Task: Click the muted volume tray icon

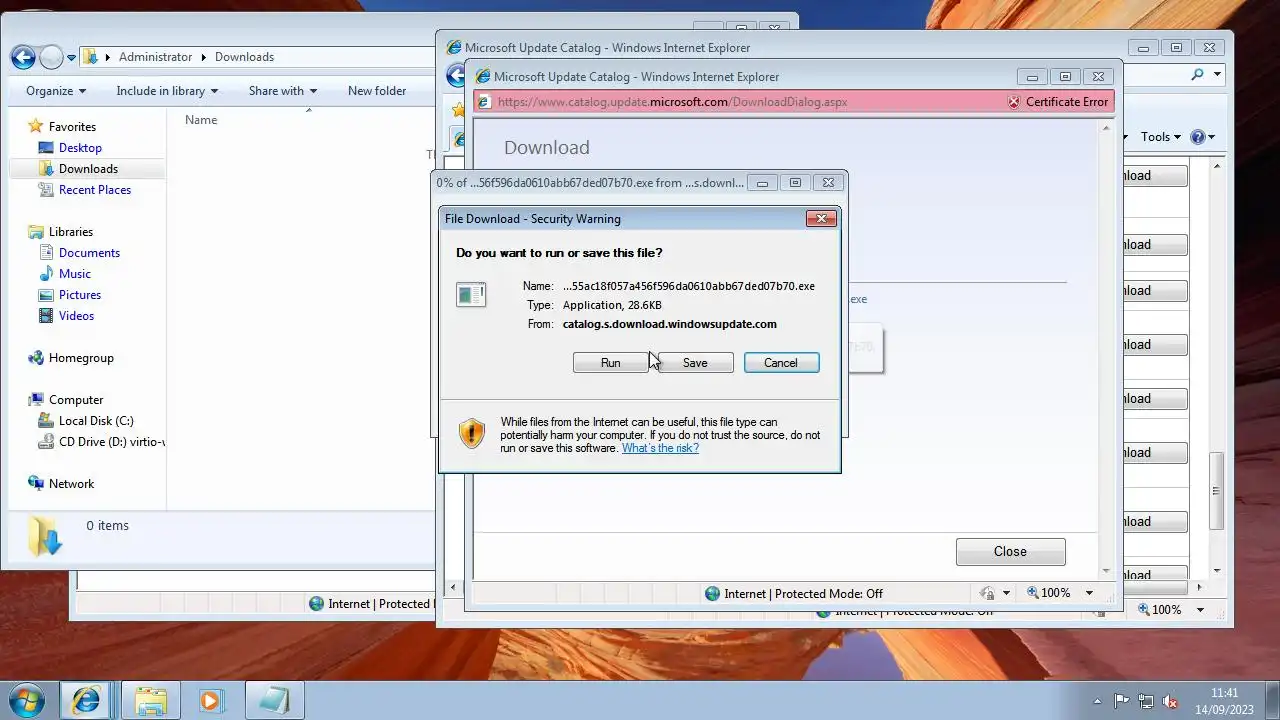Action: [1169, 702]
